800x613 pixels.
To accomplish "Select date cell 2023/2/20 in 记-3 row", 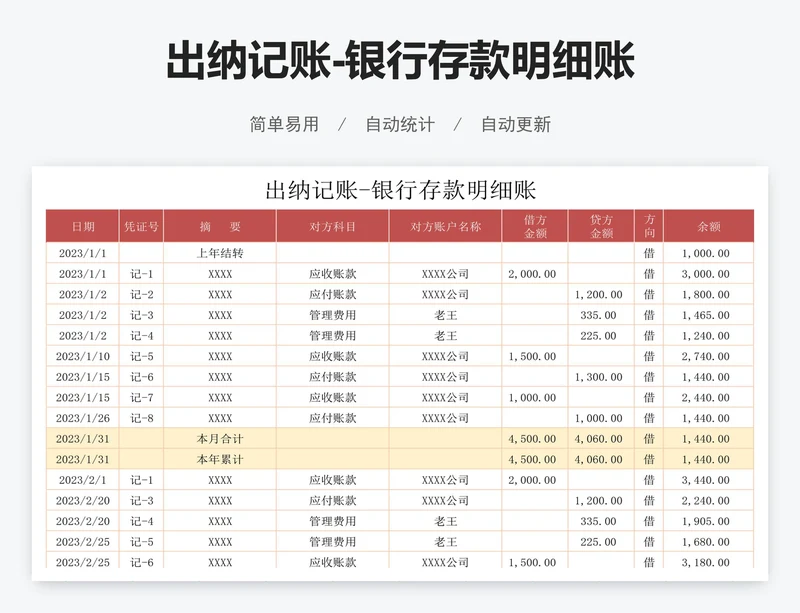I will (x=83, y=501).
